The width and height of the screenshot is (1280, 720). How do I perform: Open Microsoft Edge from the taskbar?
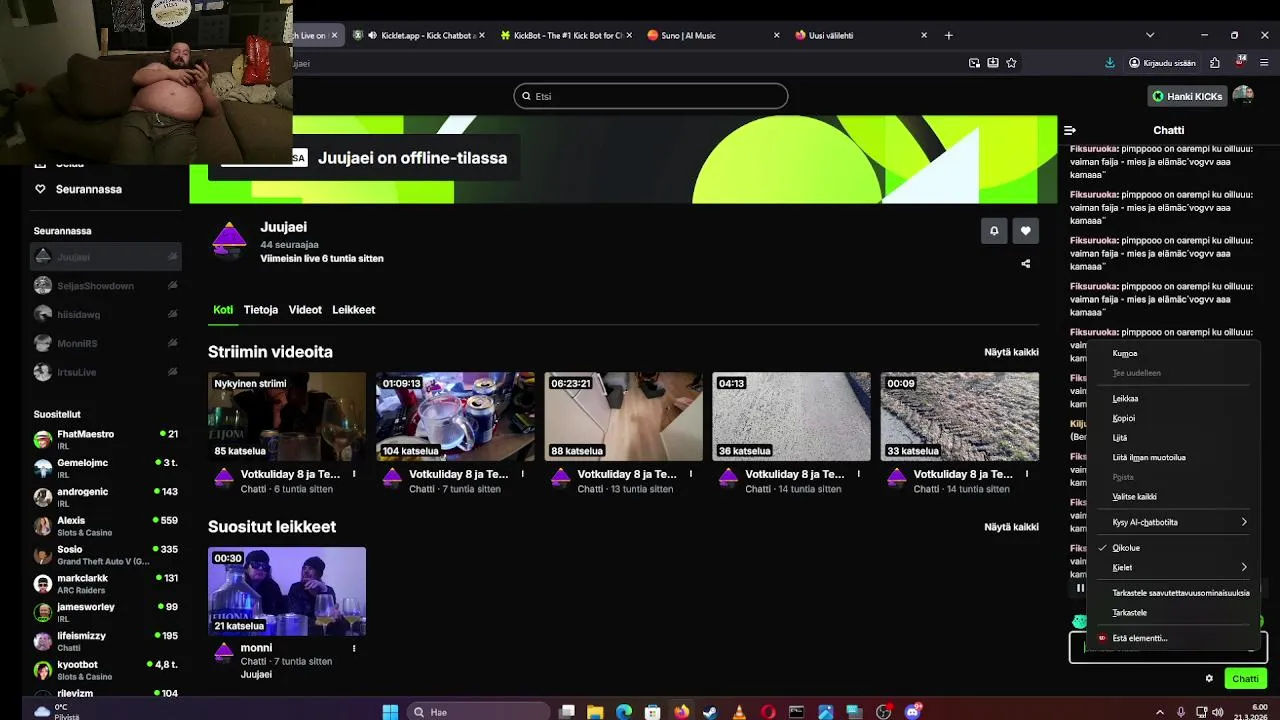tap(624, 712)
